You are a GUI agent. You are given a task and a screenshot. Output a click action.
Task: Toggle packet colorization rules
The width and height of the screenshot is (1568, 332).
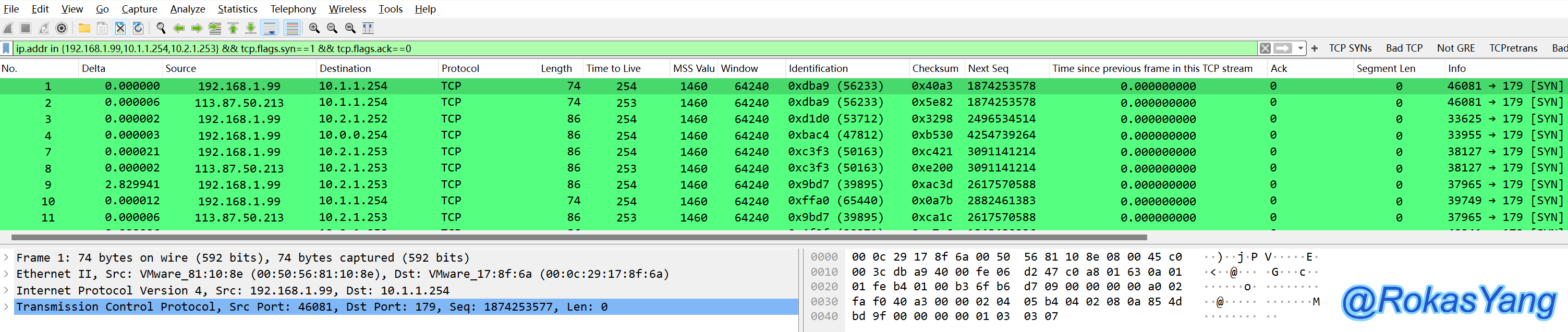[x=292, y=28]
